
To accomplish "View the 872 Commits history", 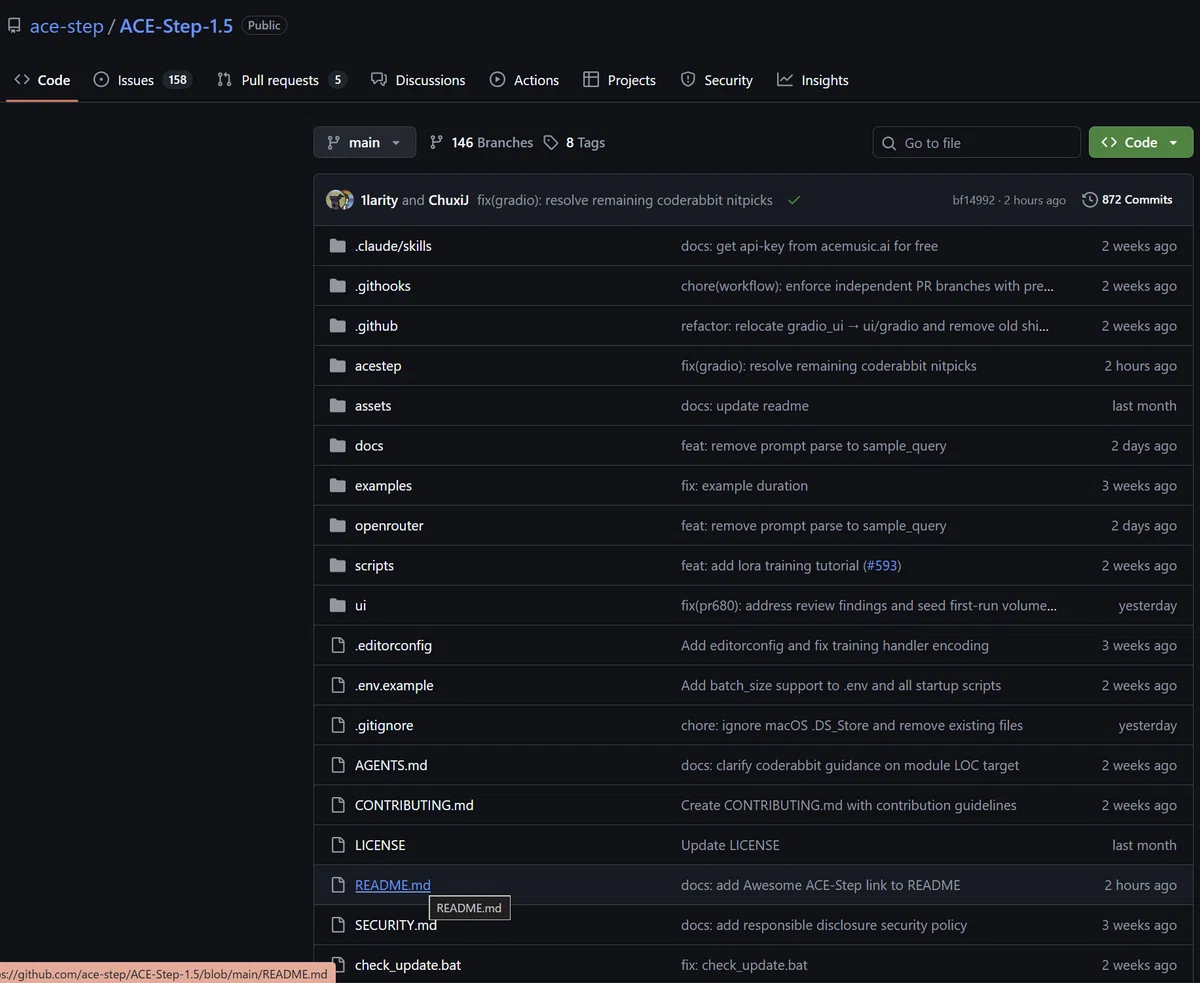I will [x=1127, y=200].
